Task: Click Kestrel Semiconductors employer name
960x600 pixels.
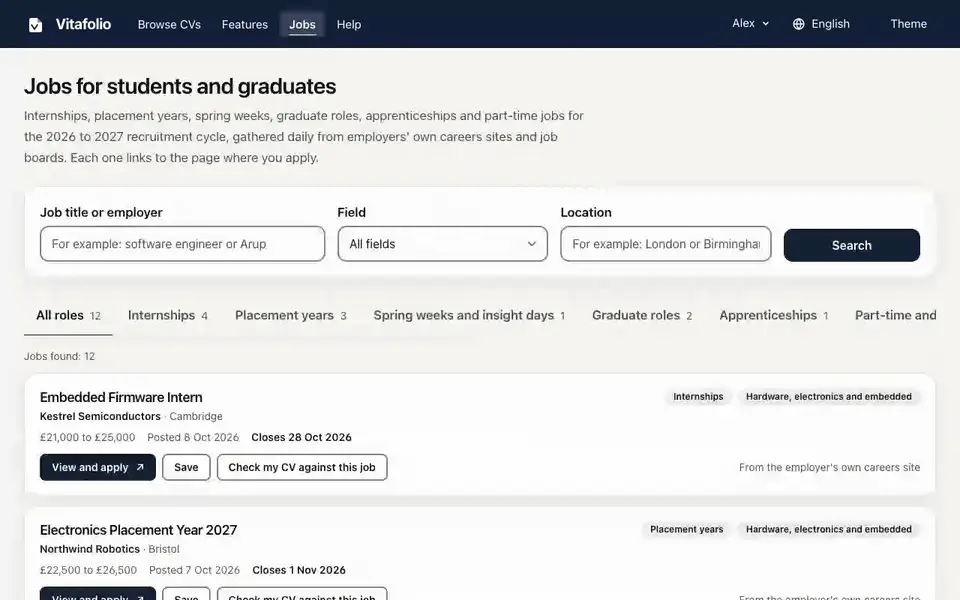Action: (x=100, y=416)
